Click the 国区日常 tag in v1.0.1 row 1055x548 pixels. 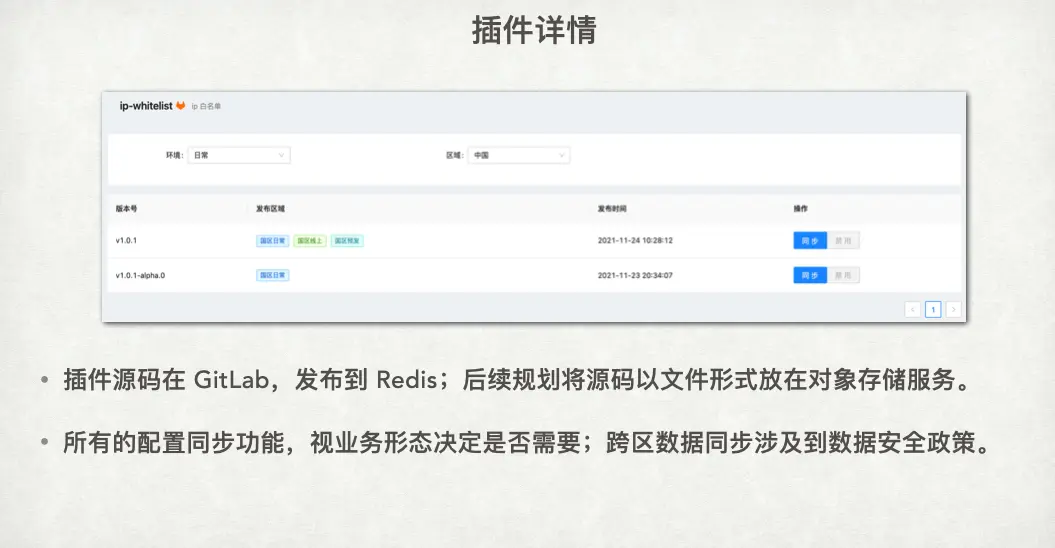[x=272, y=240]
